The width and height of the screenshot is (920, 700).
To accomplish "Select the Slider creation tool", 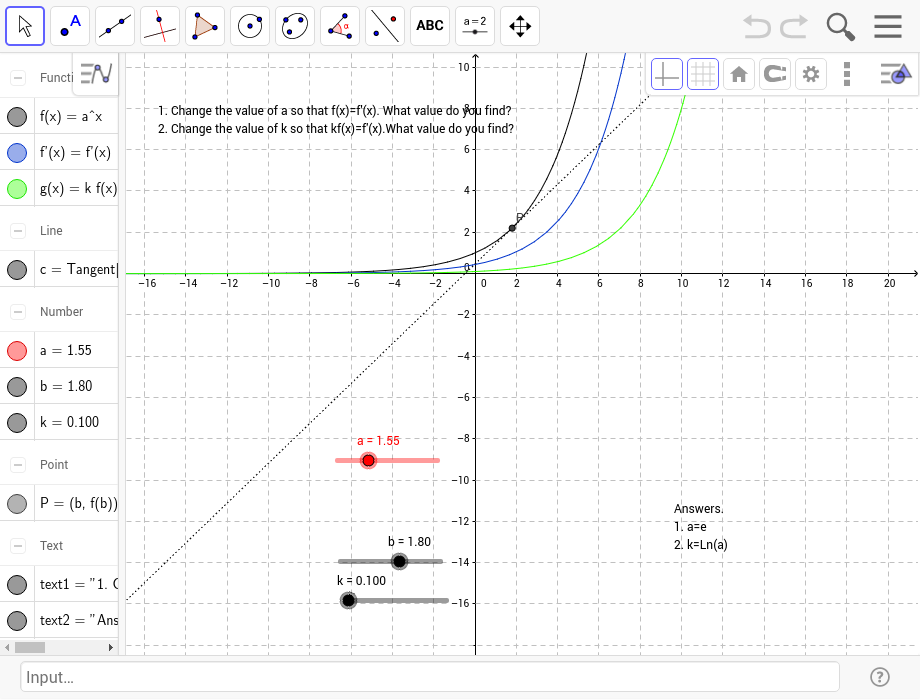I will pos(474,25).
